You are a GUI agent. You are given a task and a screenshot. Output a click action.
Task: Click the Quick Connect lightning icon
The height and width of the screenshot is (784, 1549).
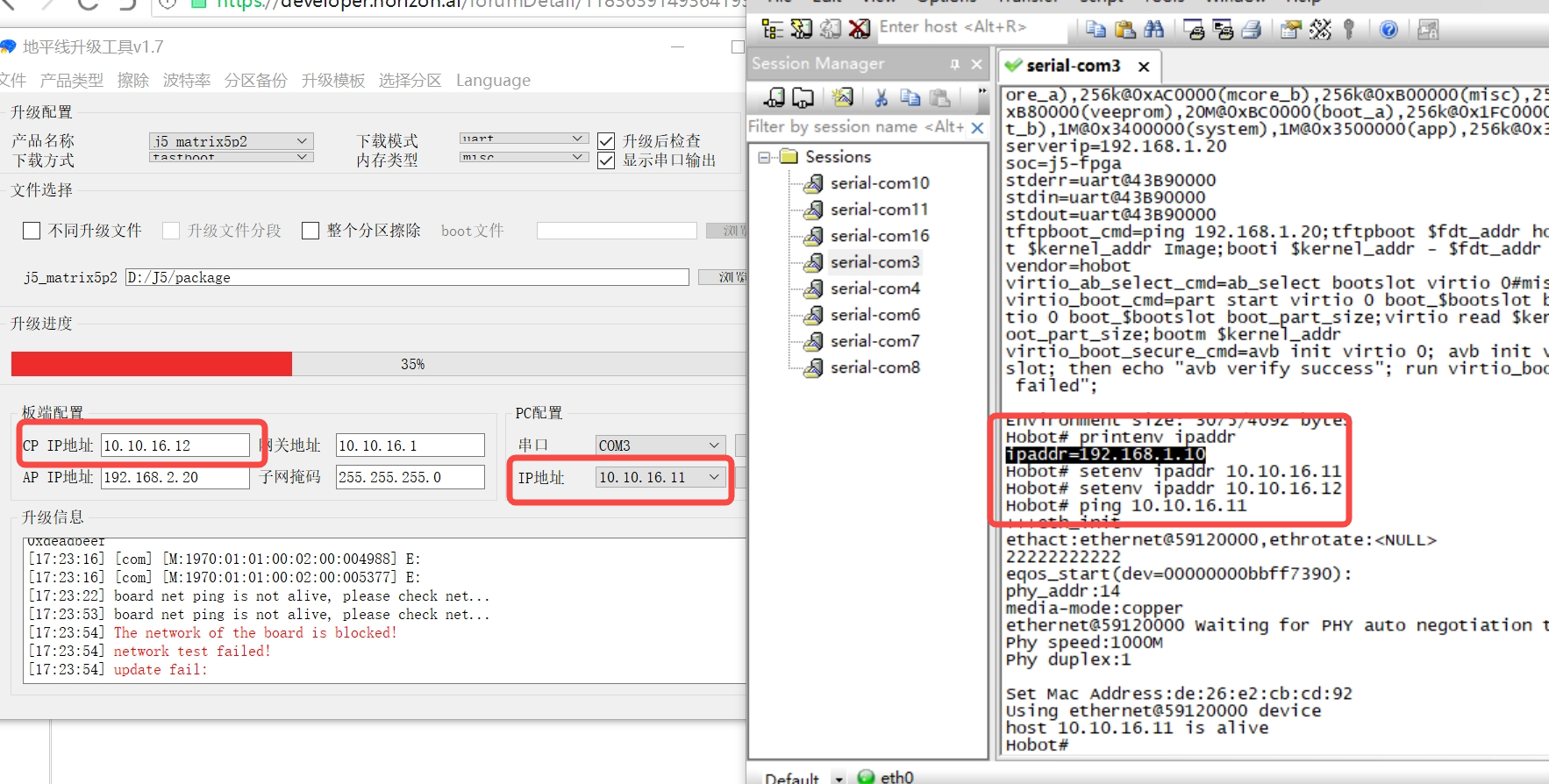click(x=802, y=30)
